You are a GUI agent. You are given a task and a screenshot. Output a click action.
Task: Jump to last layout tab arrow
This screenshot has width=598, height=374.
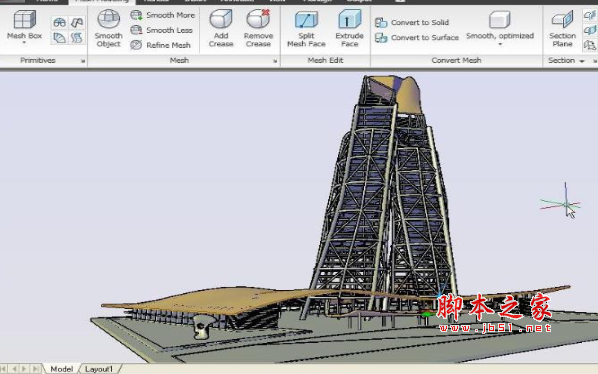click(35, 369)
